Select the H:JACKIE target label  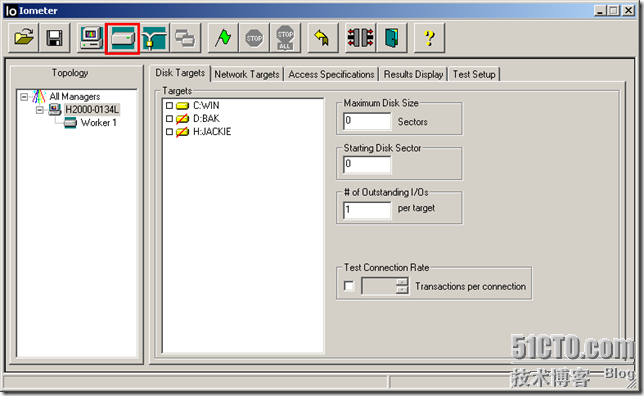click(x=212, y=132)
